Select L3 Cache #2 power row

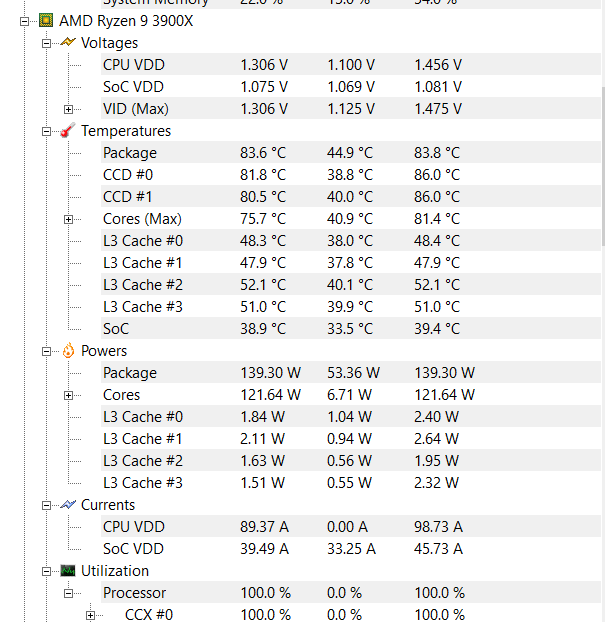pyautogui.click(x=351, y=461)
